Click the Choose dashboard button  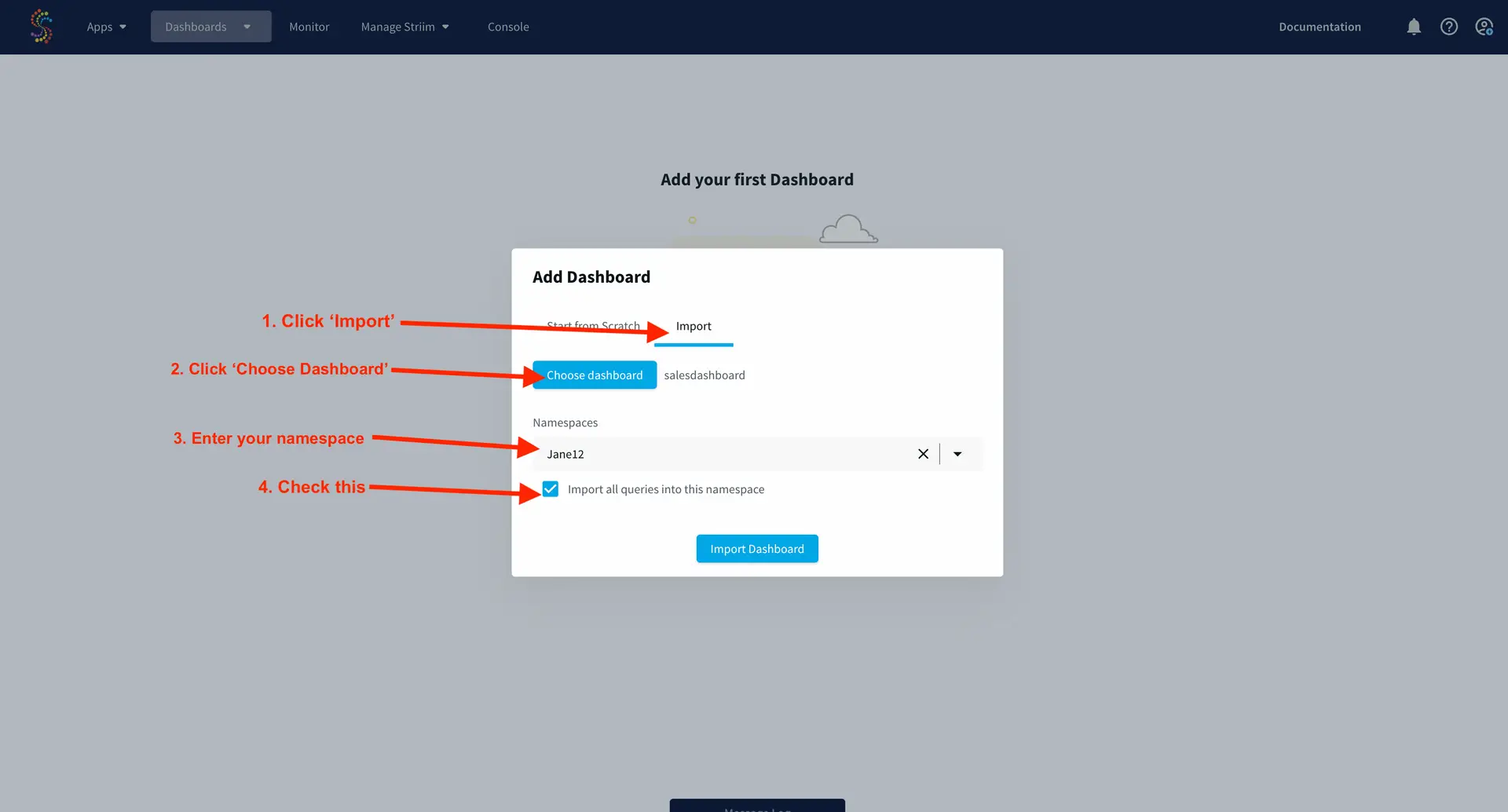[x=595, y=375]
